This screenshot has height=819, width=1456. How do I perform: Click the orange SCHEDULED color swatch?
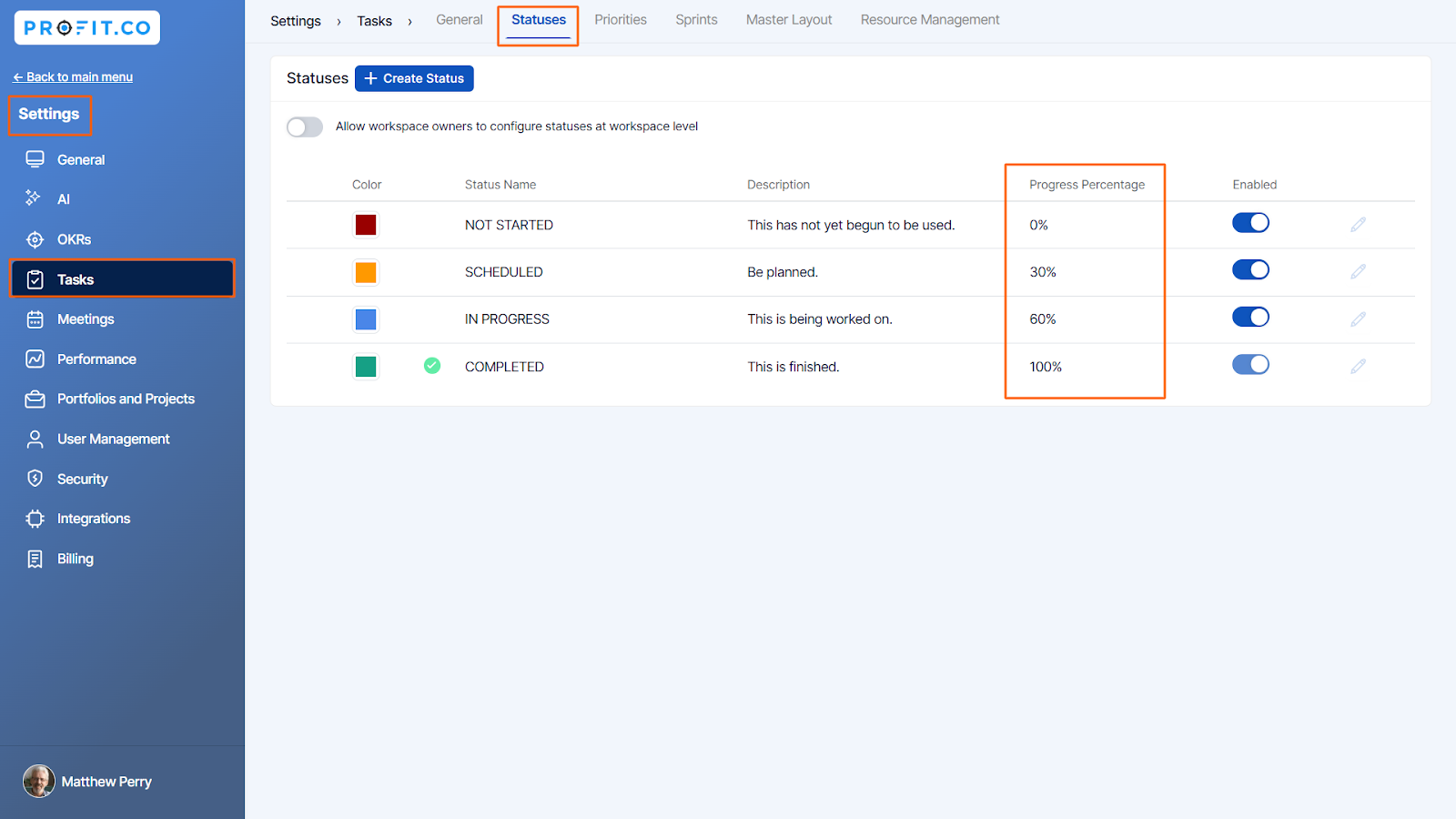(366, 272)
